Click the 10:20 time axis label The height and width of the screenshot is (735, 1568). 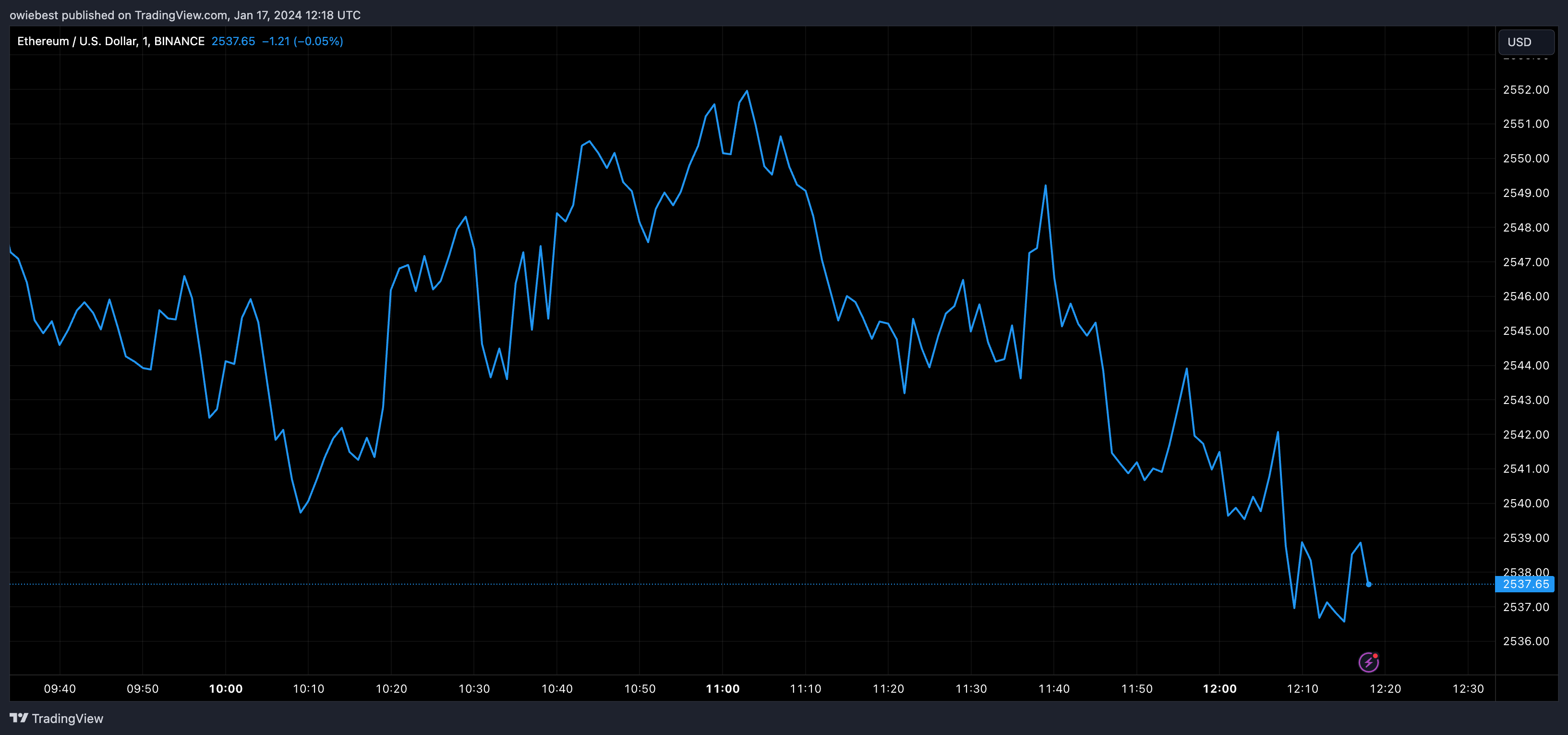(x=391, y=689)
